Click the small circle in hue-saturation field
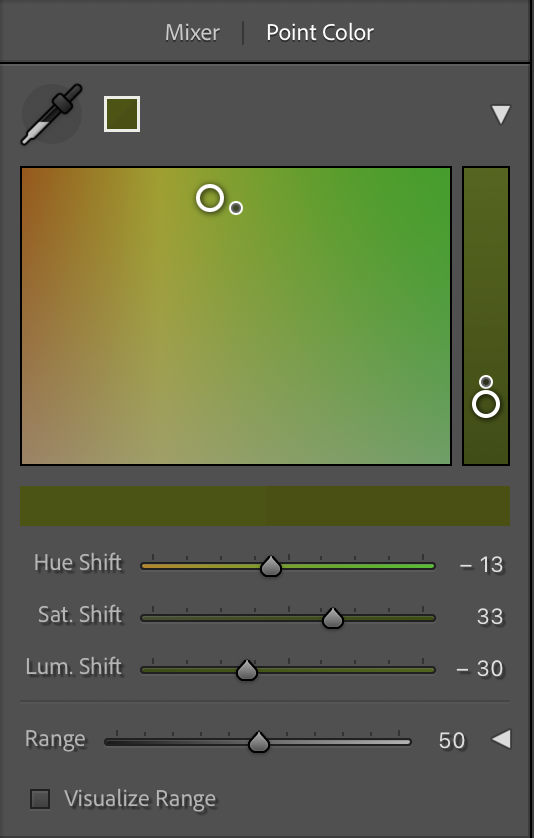Viewport: 534px width, 838px height. 236,208
